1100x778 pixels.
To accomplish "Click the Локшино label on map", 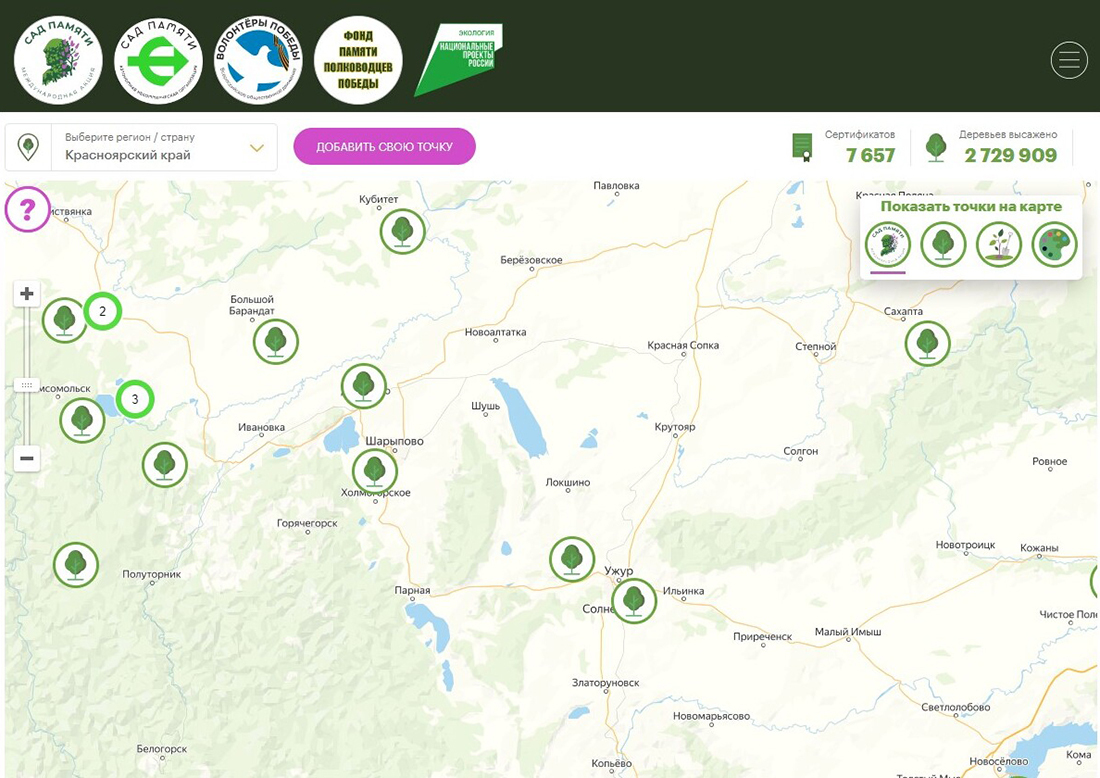I will (568, 482).
